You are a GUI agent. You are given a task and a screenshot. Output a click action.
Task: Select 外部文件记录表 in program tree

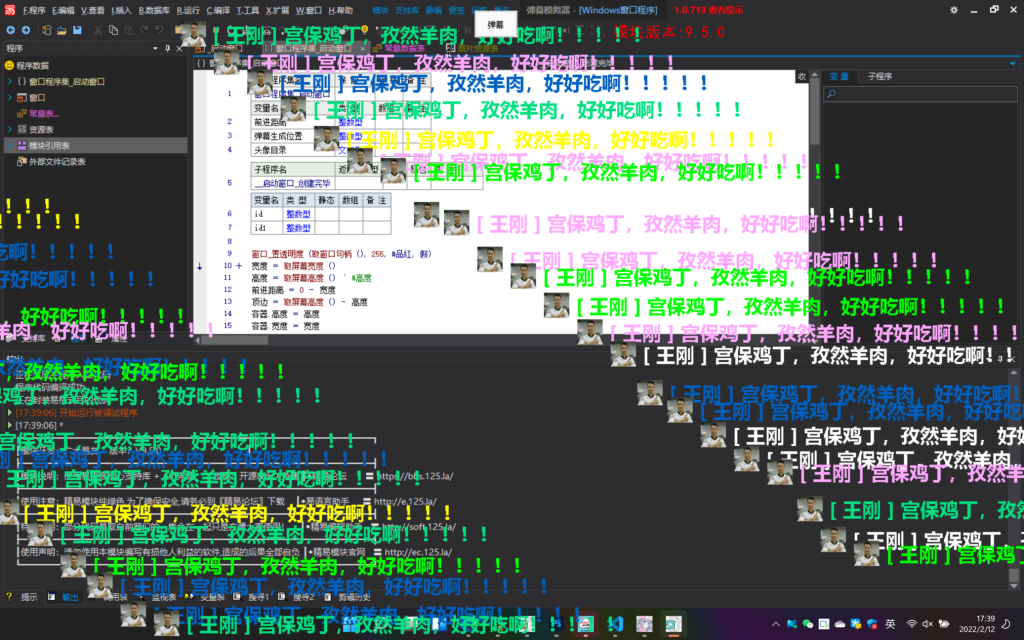pyautogui.click(x=56, y=161)
